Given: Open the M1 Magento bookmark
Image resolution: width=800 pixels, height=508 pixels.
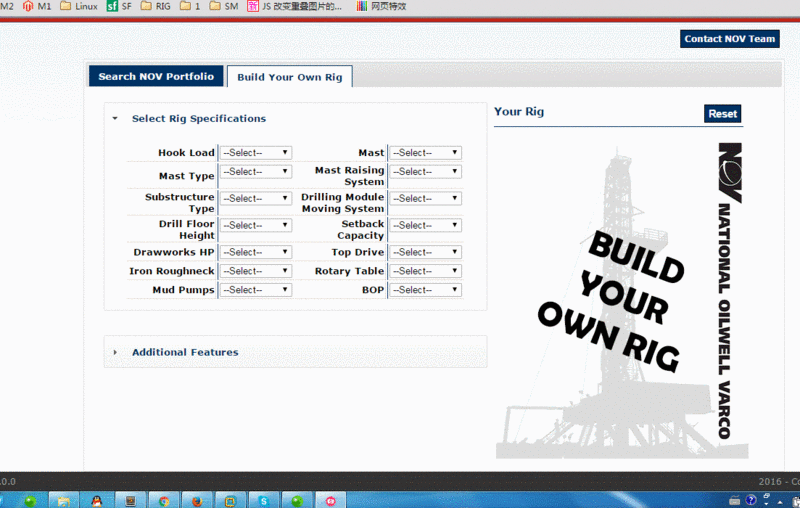Looking at the screenshot, I should [37, 6].
